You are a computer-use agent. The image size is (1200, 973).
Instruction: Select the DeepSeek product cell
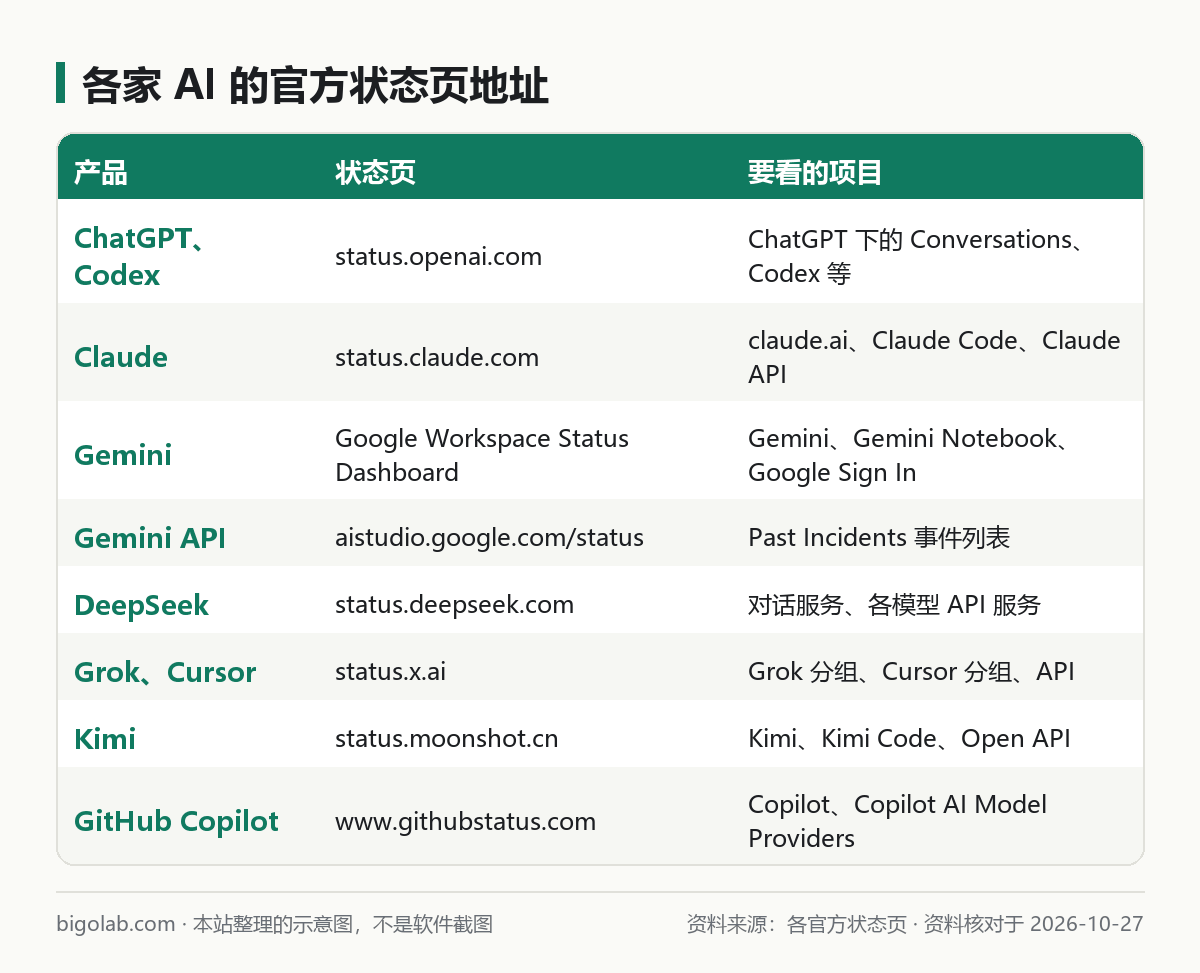click(141, 605)
